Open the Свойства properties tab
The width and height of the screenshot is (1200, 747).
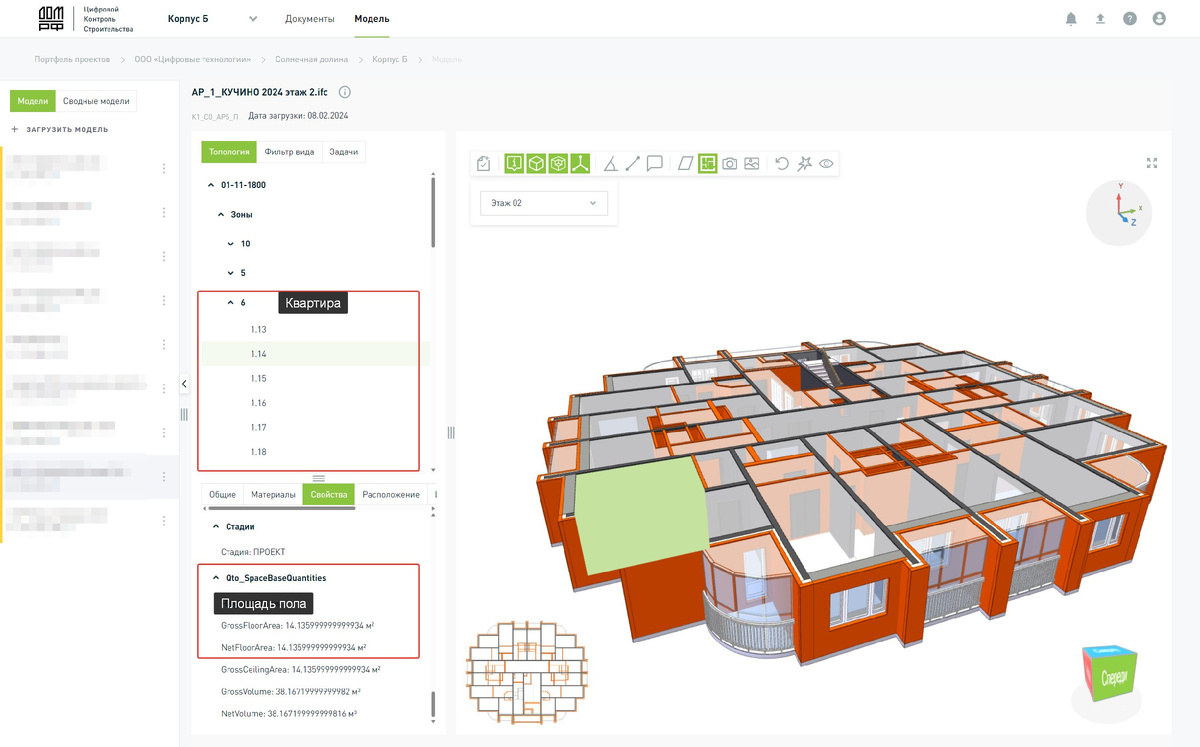pos(329,495)
